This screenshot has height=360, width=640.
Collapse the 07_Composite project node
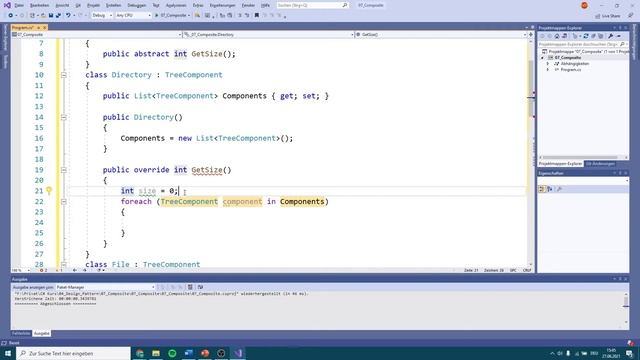pos(542,58)
